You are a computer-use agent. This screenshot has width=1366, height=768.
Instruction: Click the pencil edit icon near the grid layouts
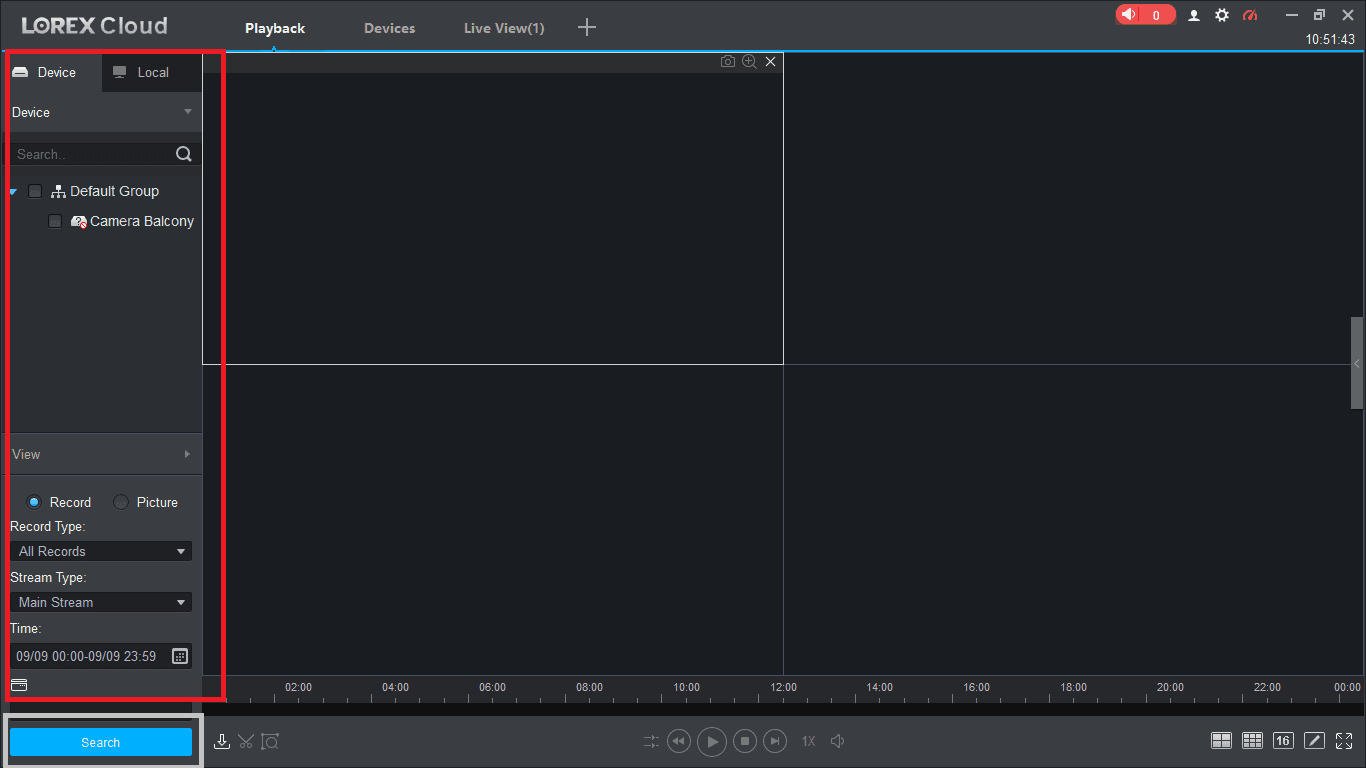[x=1314, y=741]
